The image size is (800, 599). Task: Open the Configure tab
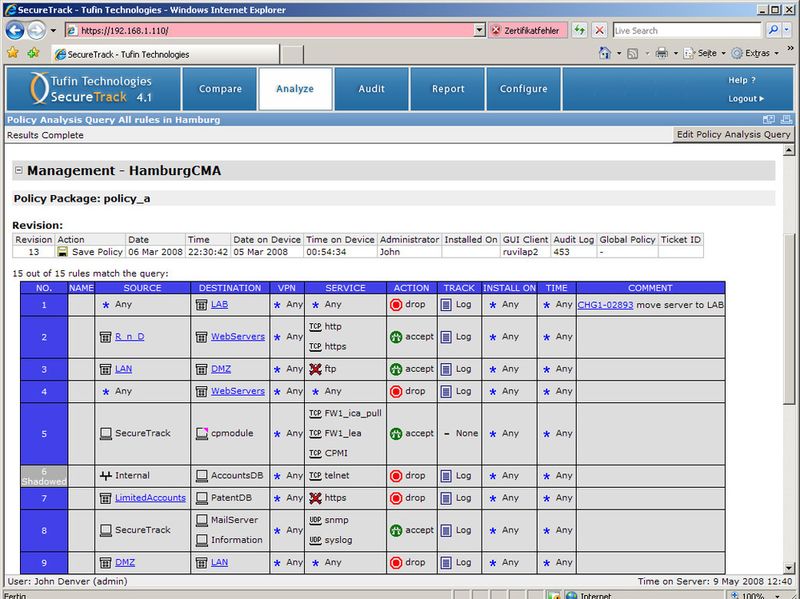(x=523, y=89)
